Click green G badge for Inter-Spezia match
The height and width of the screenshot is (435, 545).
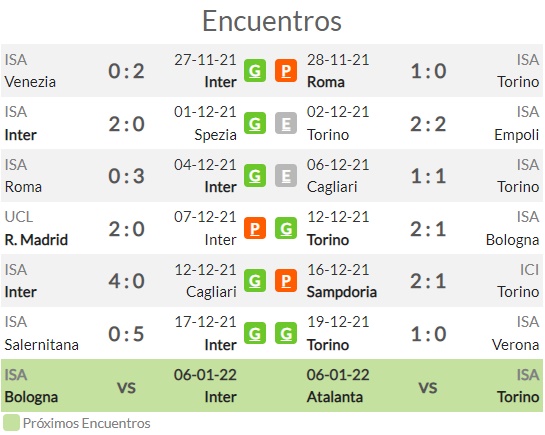[x=255, y=123]
